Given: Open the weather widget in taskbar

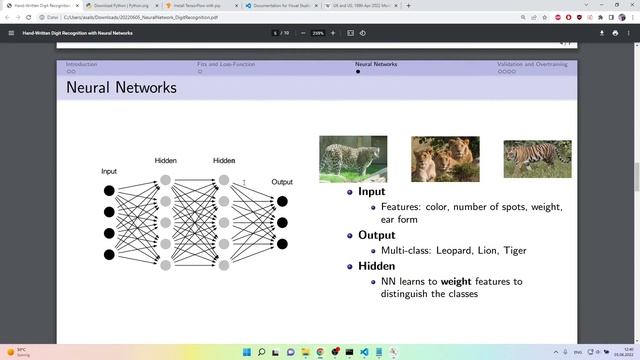Looking at the screenshot, I should (x=18, y=352).
